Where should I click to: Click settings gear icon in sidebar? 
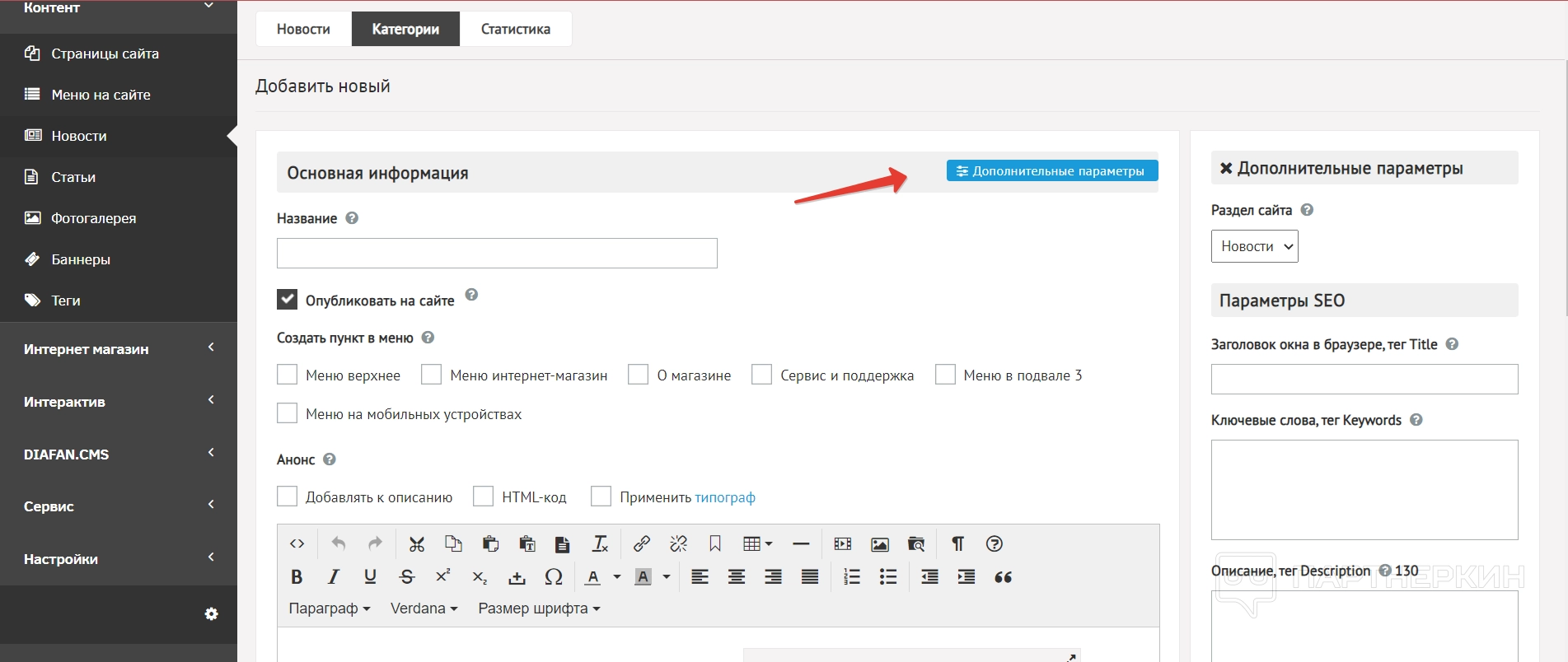(212, 614)
